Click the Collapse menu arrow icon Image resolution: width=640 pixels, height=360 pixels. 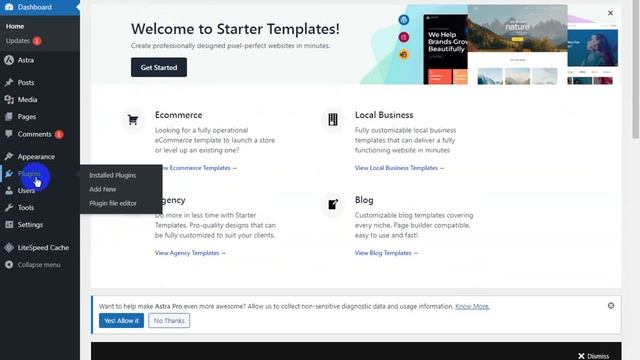tap(9, 264)
